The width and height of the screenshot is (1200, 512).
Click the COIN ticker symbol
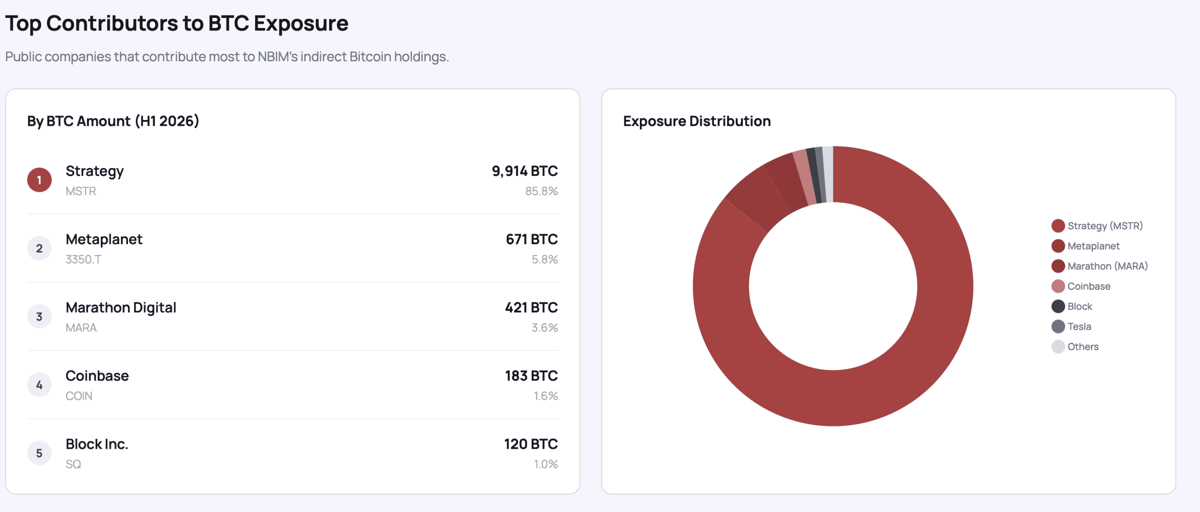click(79, 396)
